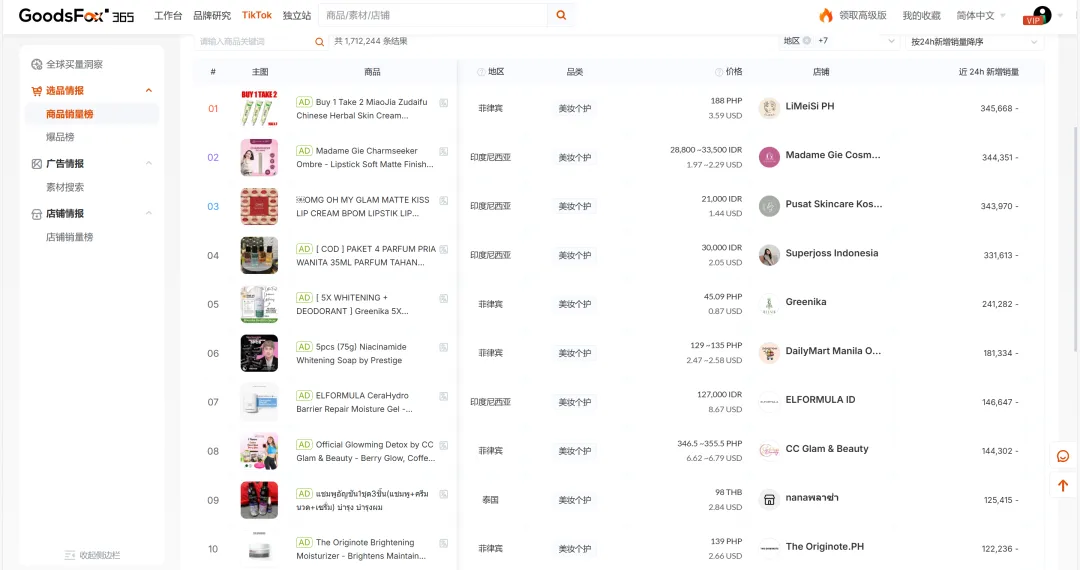Click the Pusat Skincare Kos store avatar
The height and width of the screenshot is (570, 1080).
[769, 206]
